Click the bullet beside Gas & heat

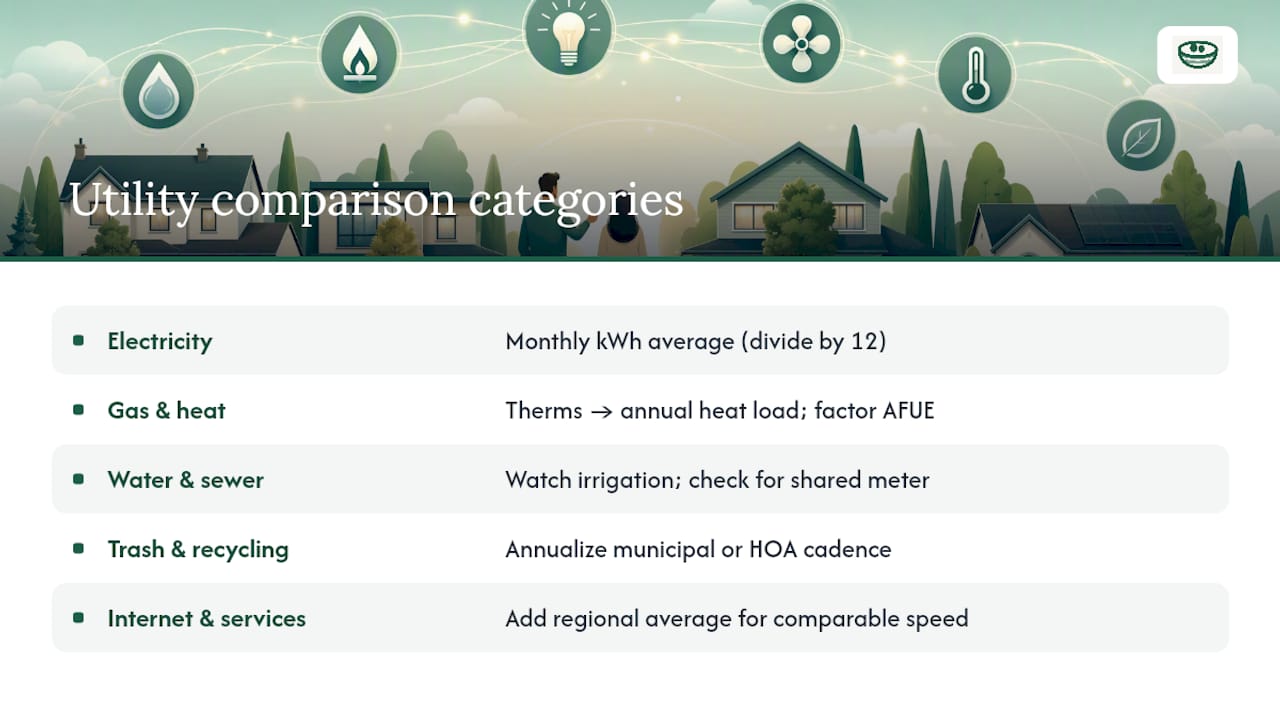click(x=78, y=409)
